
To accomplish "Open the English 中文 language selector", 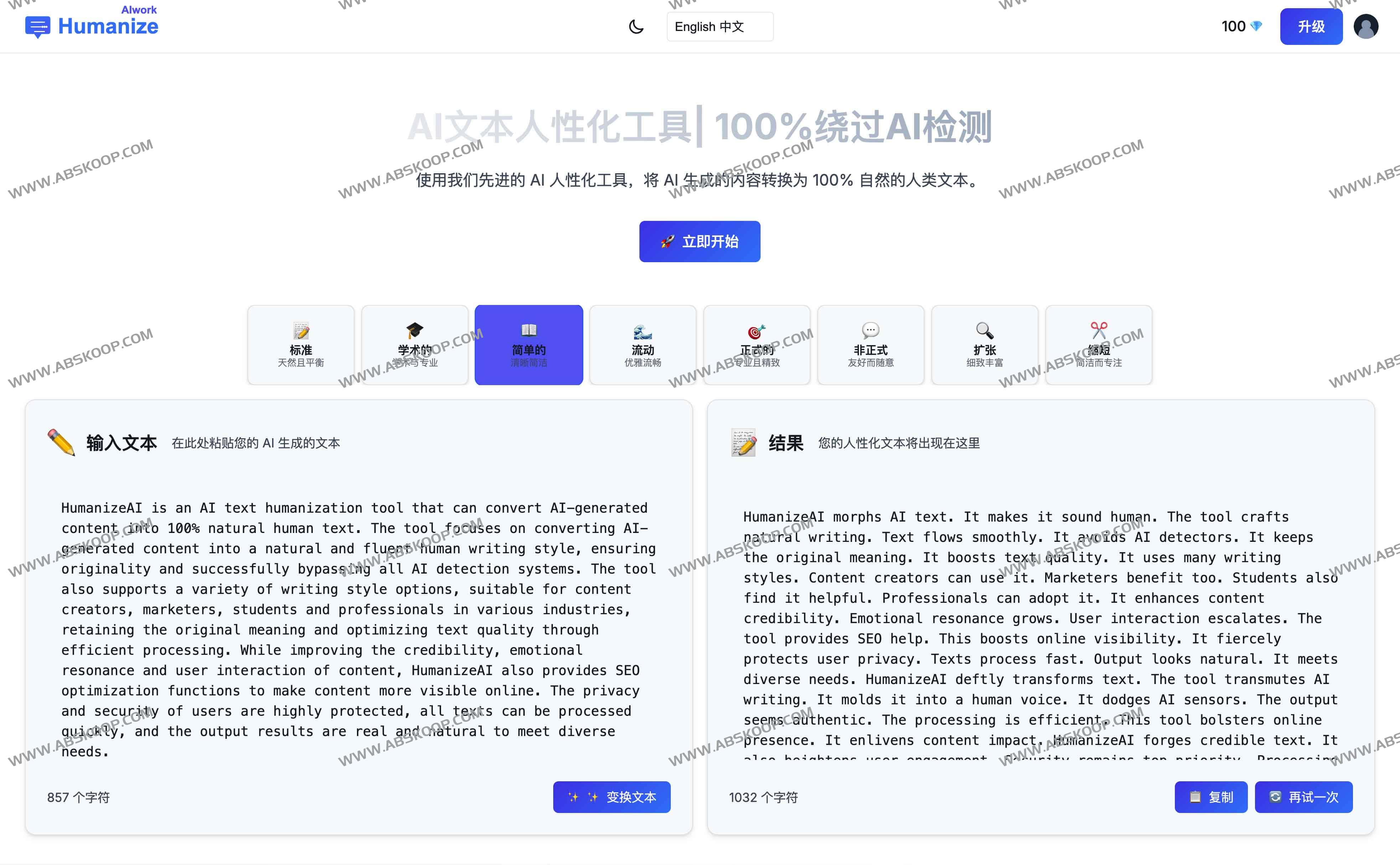I will [720, 26].
